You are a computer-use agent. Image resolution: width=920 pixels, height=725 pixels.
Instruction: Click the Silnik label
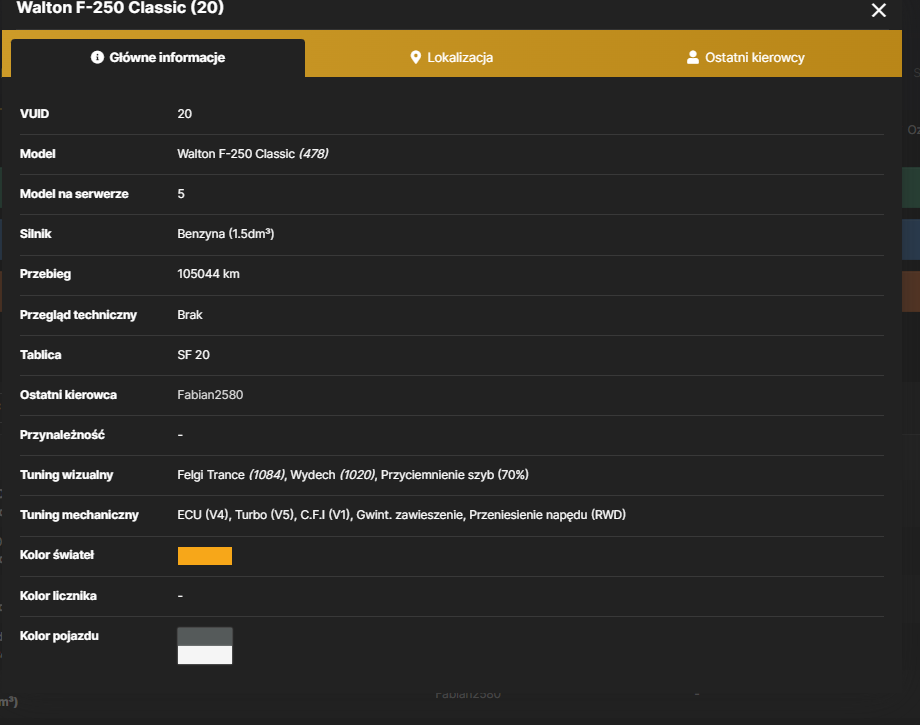pyautogui.click(x=36, y=233)
